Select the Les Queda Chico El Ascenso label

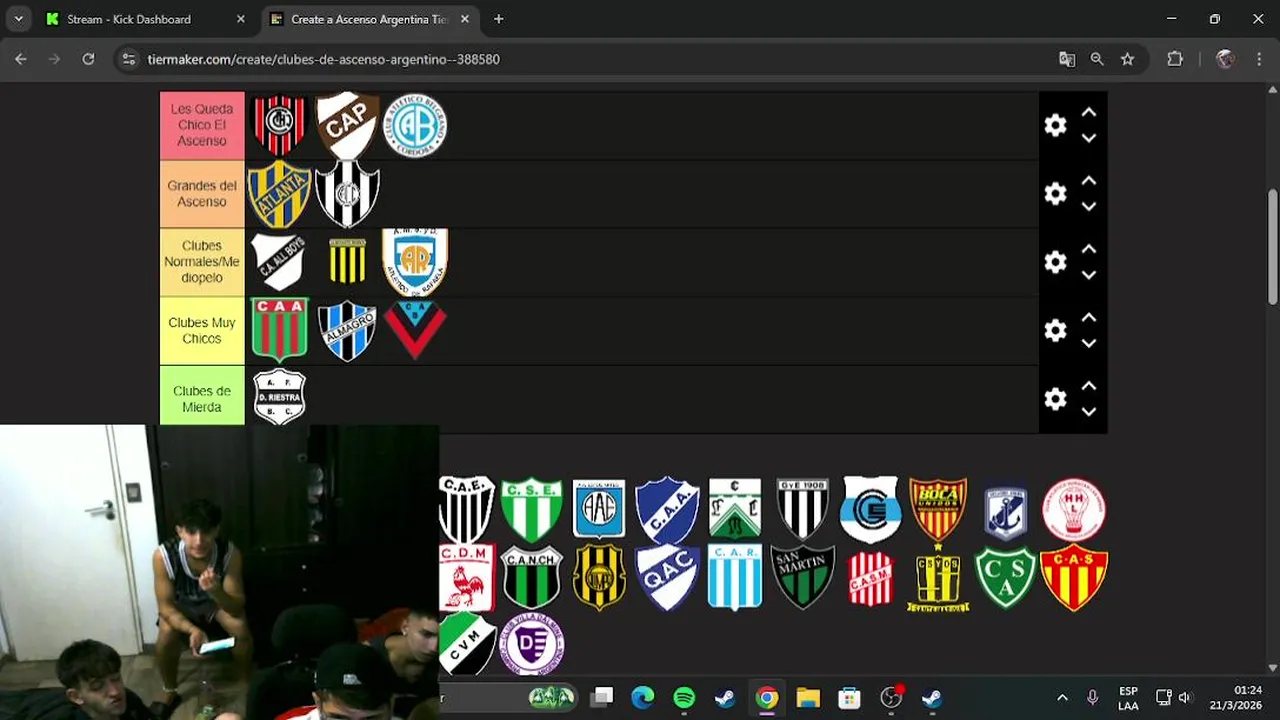202,125
